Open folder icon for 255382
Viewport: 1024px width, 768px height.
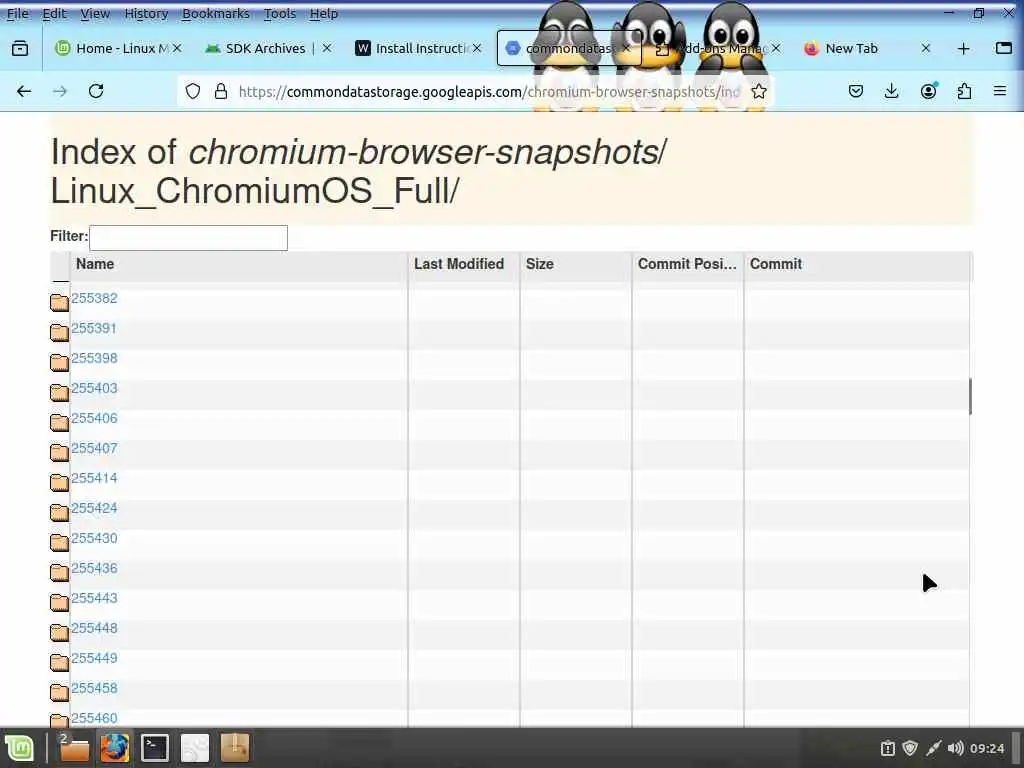click(59, 302)
